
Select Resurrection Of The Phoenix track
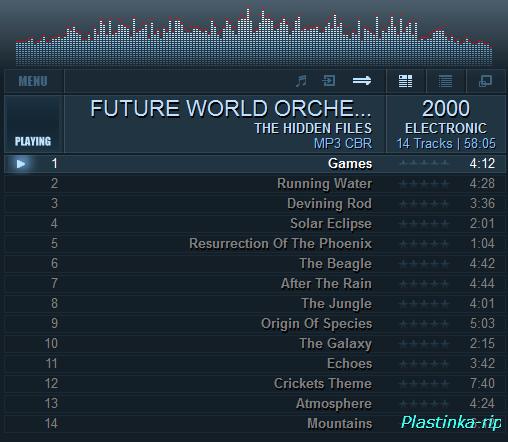point(255,244)
